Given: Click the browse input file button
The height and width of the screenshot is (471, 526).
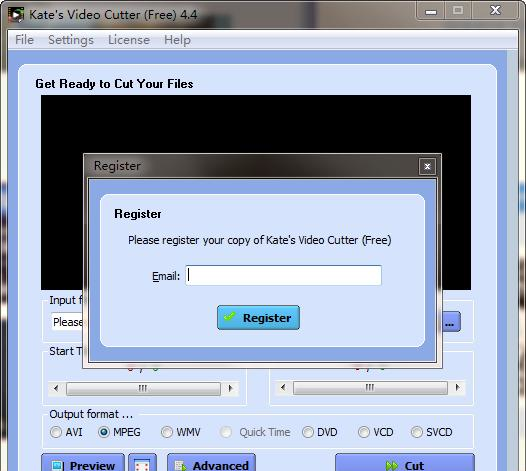Looking at the screenshot, I should (x=452, y=322).
